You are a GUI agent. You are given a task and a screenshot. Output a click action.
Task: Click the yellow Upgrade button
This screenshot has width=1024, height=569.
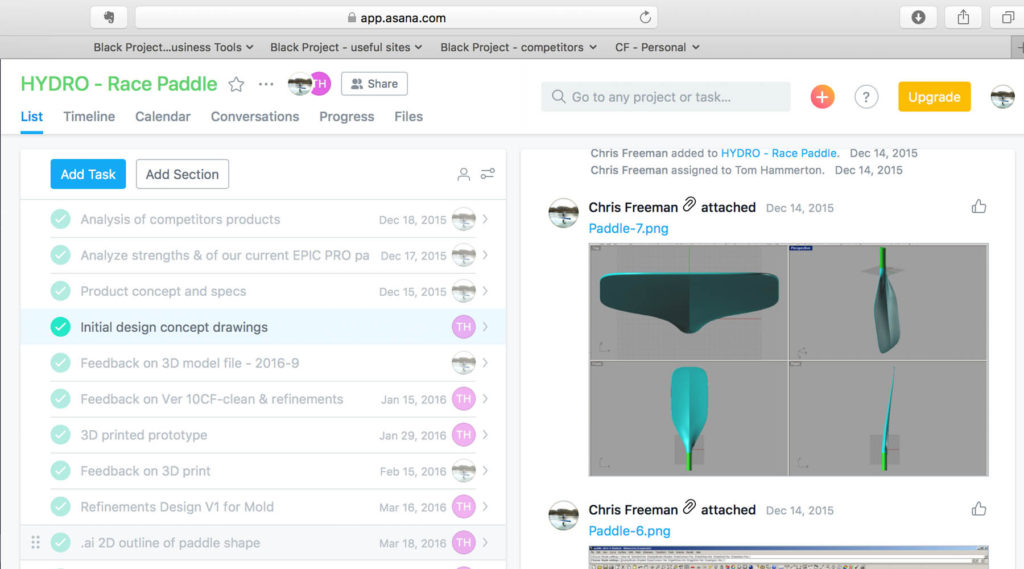(x=934, y=97)
